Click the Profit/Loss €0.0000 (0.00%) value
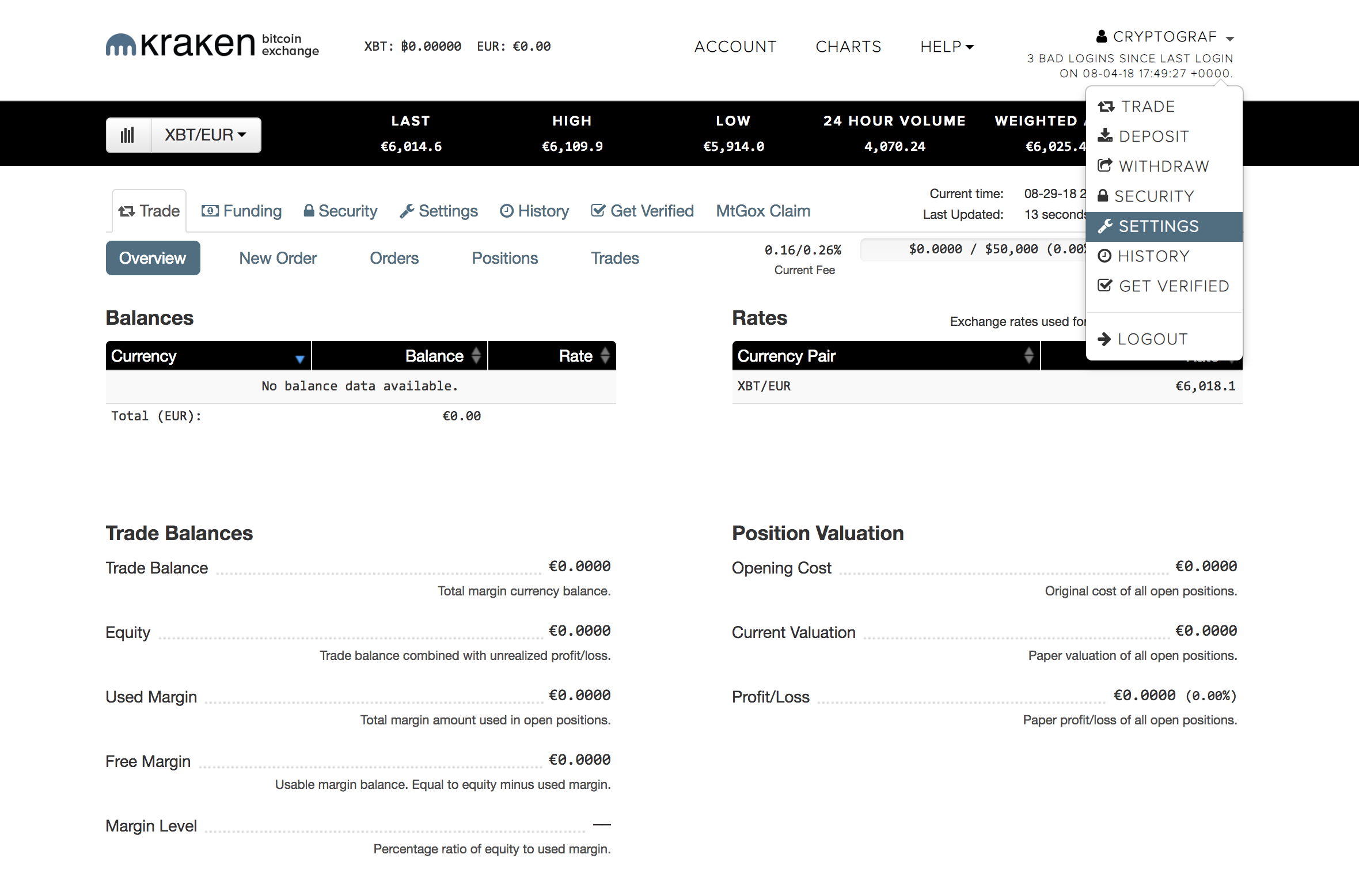 pyautogui.click(x=1175, y=696)
